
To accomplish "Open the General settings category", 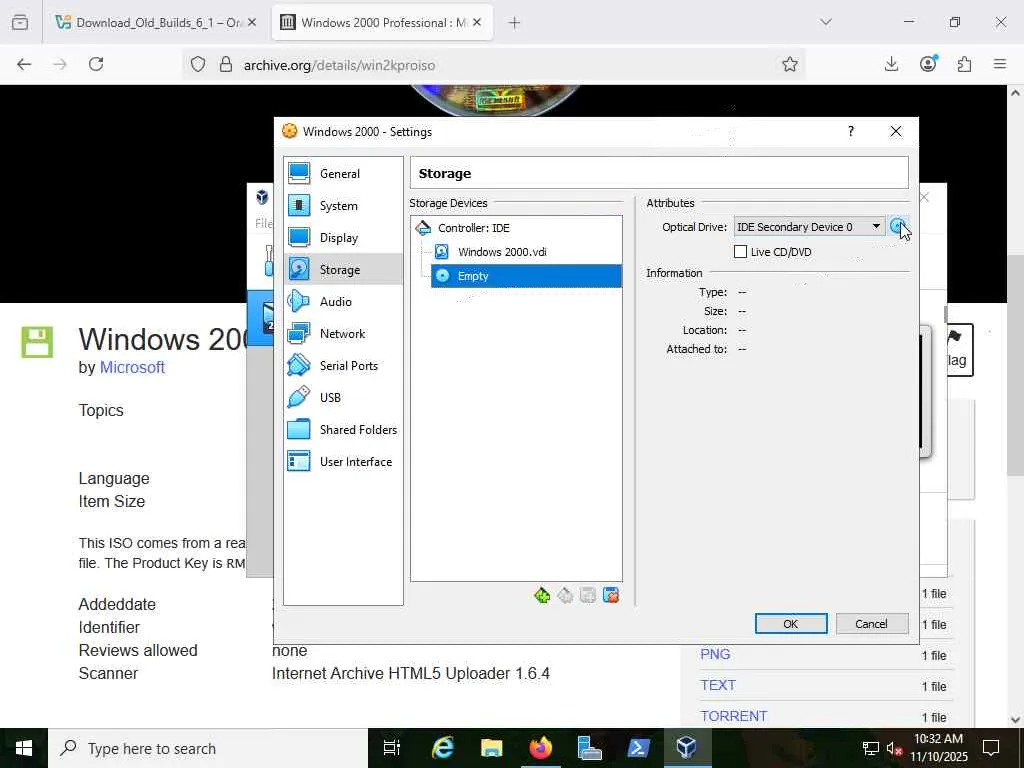I will [x=343, y=174].
